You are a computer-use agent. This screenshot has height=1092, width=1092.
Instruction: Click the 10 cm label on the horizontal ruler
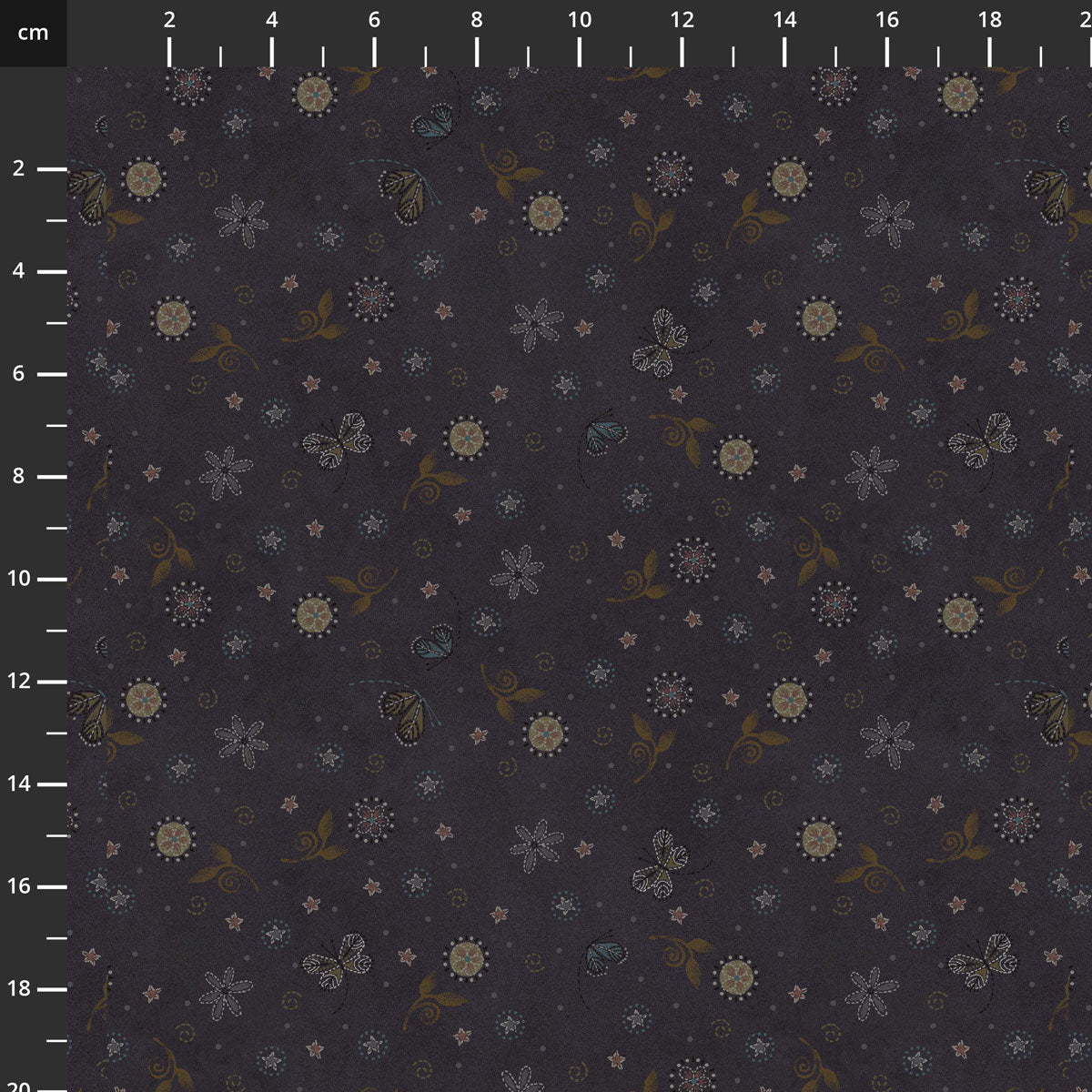pyautogui.click(x=580, y=20)
